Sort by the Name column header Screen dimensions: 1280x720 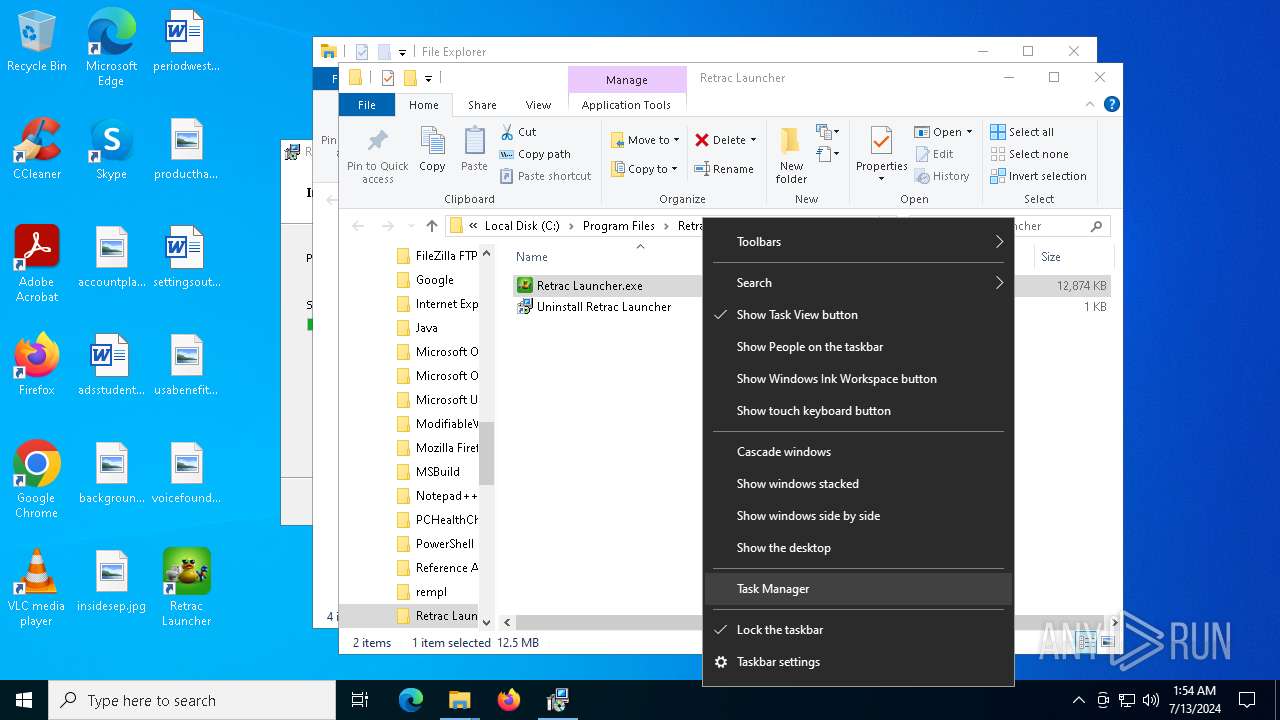pyautogui.click(x=532, y=257)
